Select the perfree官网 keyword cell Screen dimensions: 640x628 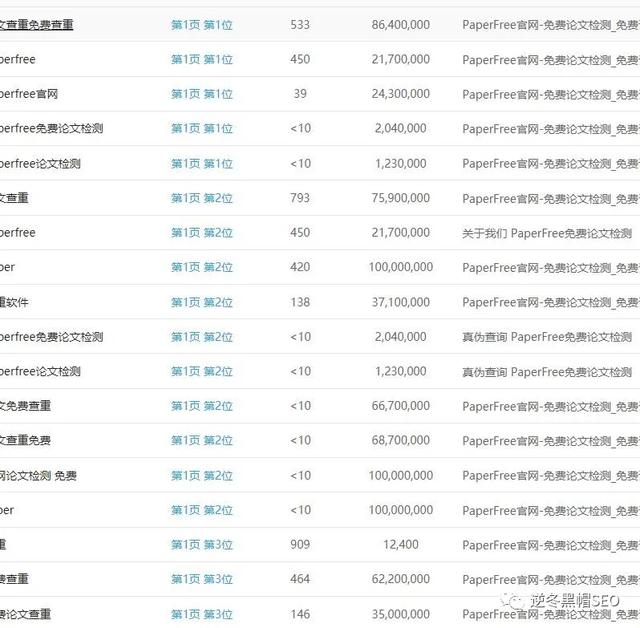(29, 94)
